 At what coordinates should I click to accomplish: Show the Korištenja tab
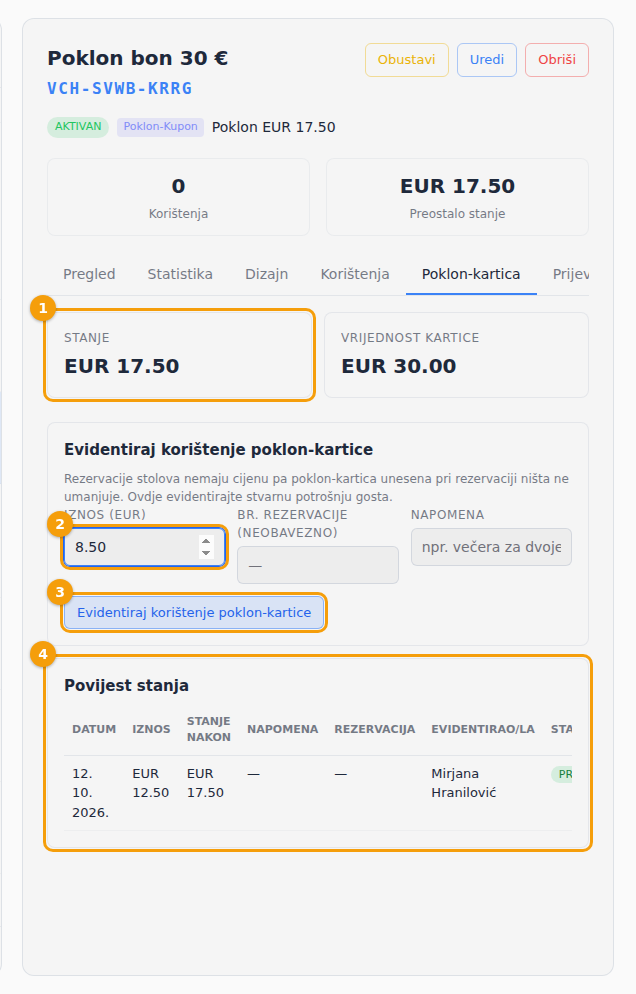355,274
